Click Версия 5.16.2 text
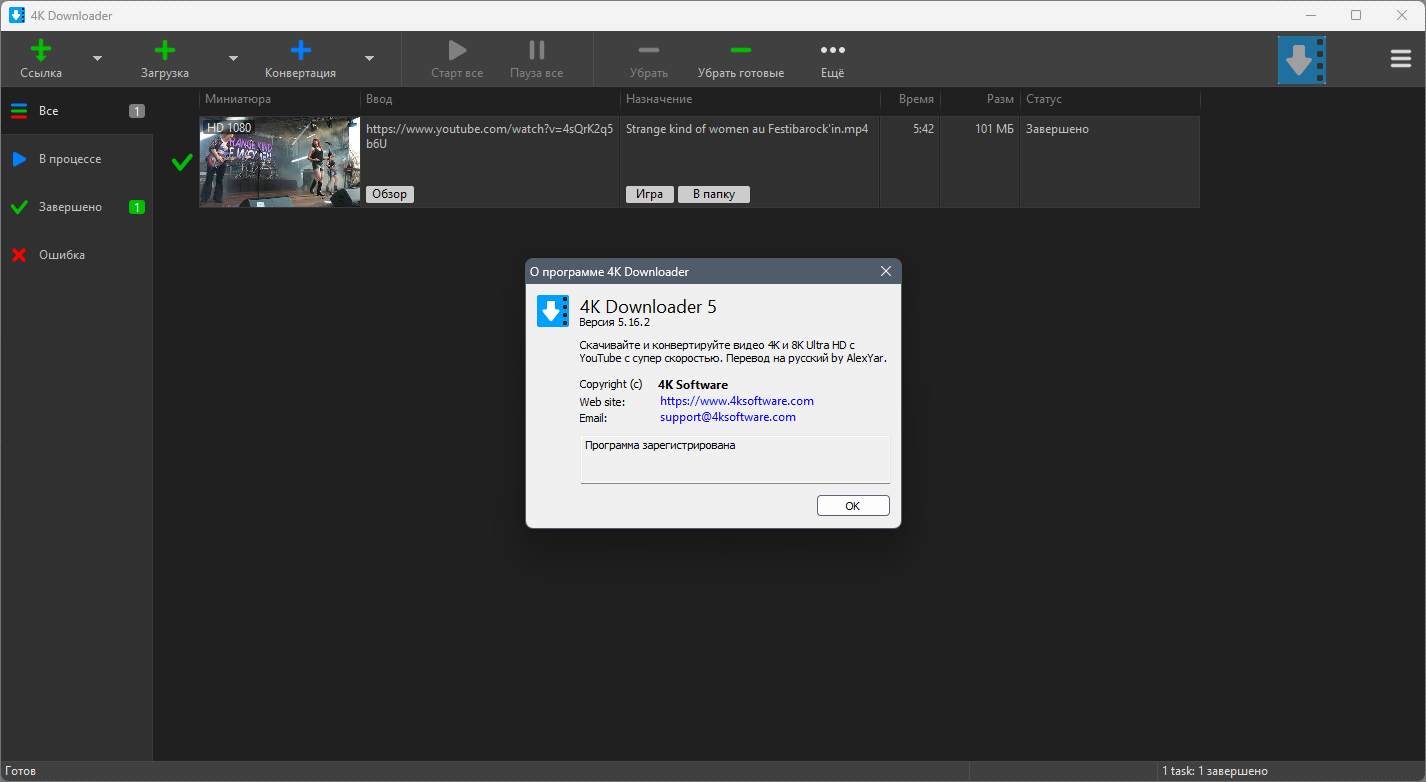Viewport: 1426px width, 782px height. point(615,323)
